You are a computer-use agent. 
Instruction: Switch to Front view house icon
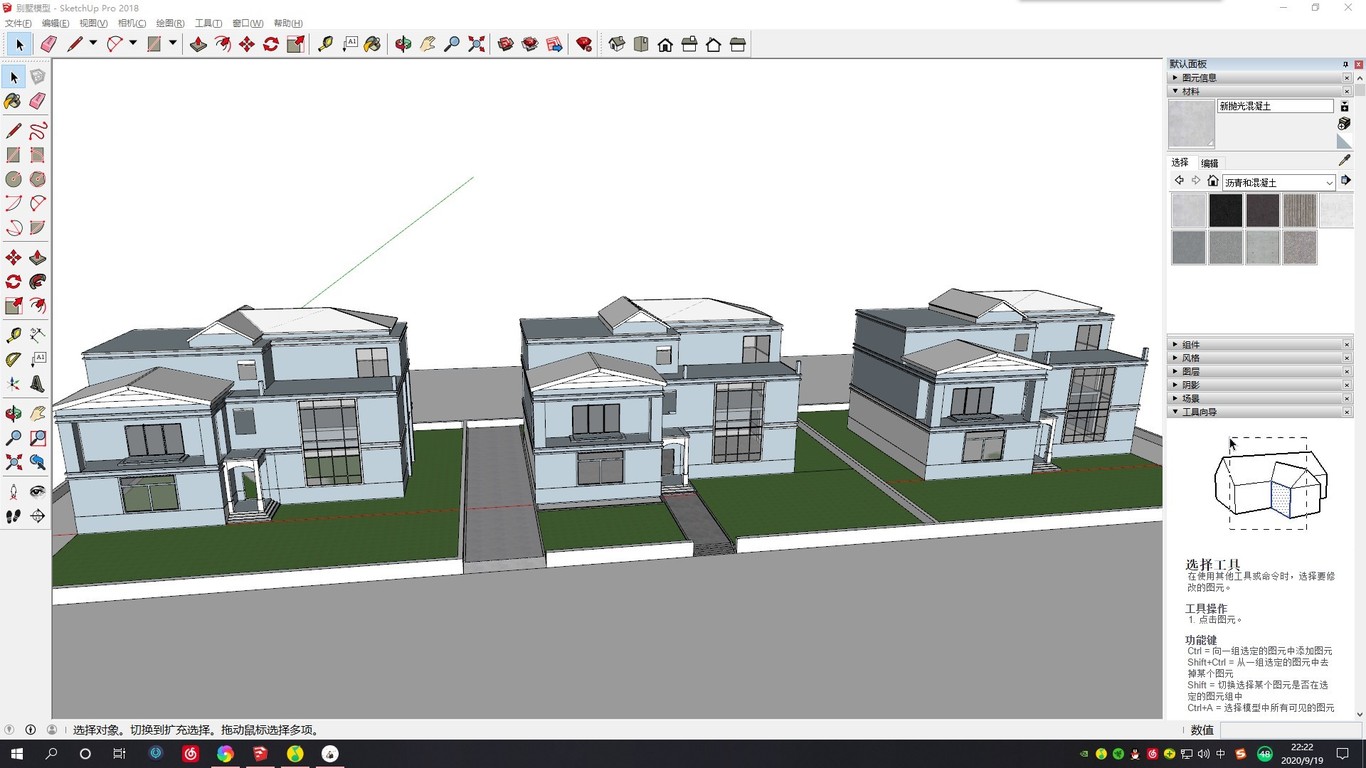[x=665, y=44]
